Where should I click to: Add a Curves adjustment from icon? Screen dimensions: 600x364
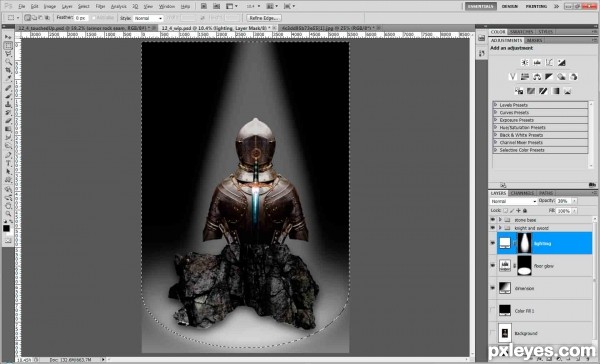(549, 62)
